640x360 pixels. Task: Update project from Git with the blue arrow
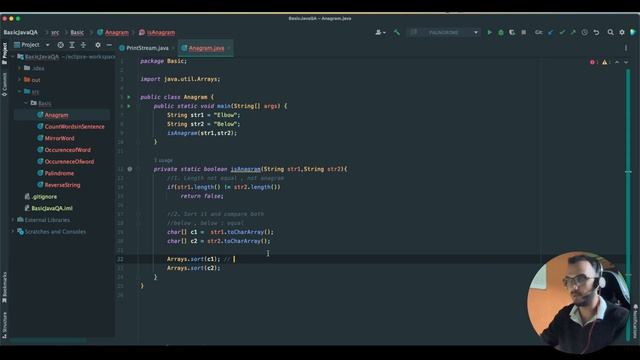point(551,32)
